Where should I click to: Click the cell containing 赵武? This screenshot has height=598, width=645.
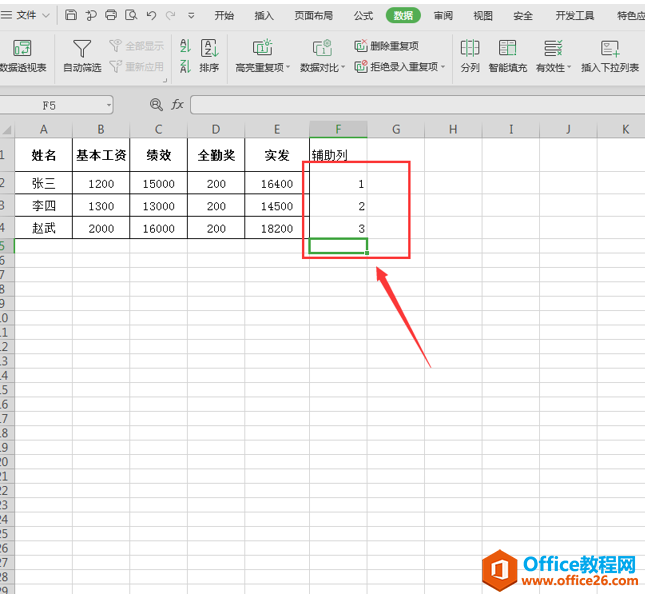(x=44, y=228)
